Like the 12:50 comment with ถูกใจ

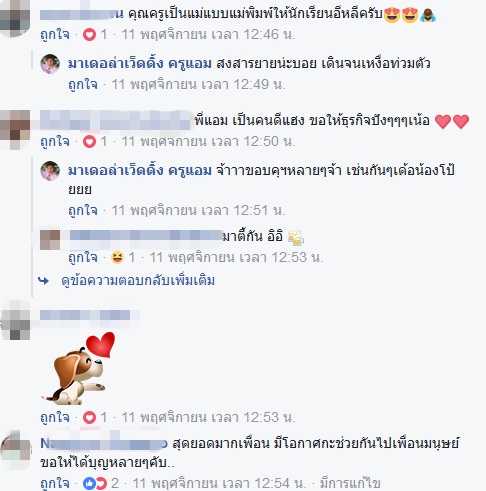coord(55,142)
